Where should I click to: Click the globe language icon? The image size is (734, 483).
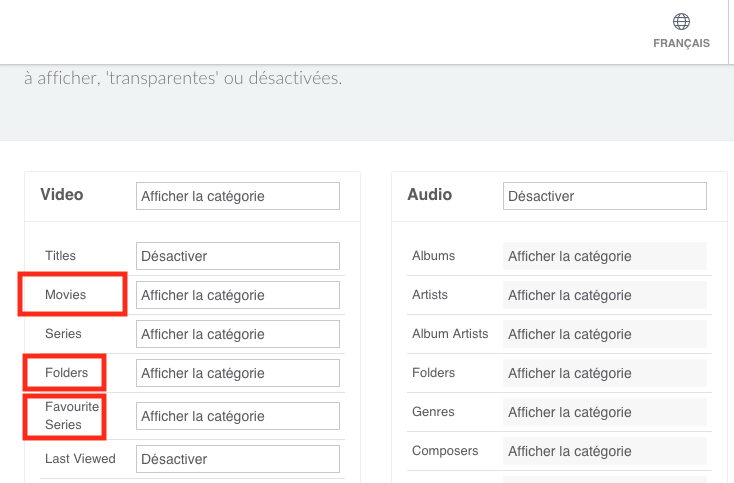pos(681,21)
